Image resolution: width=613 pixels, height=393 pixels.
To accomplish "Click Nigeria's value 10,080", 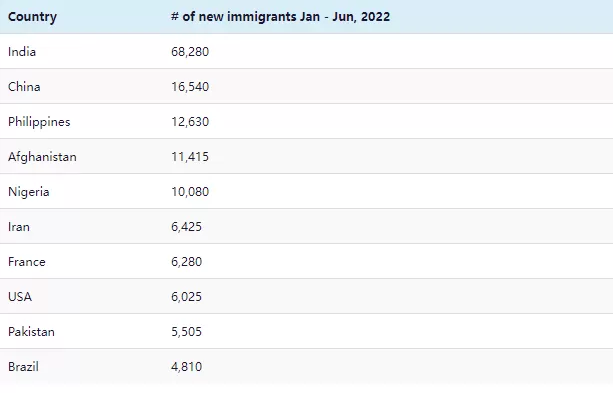I will click(x=190, y=192).
